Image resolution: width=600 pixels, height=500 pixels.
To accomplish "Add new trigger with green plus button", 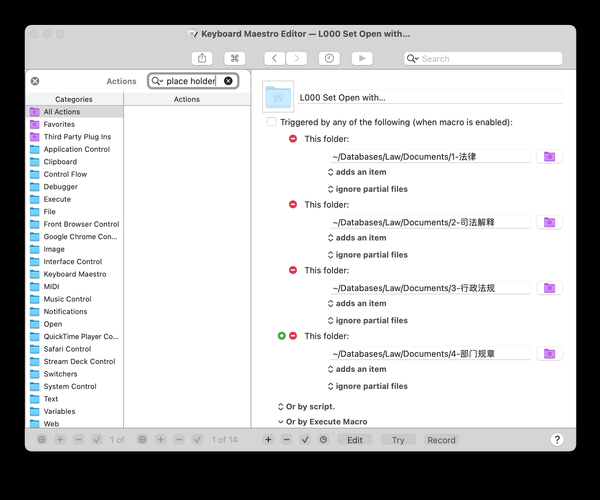I will pyautogui.click(x=282, y=336).
